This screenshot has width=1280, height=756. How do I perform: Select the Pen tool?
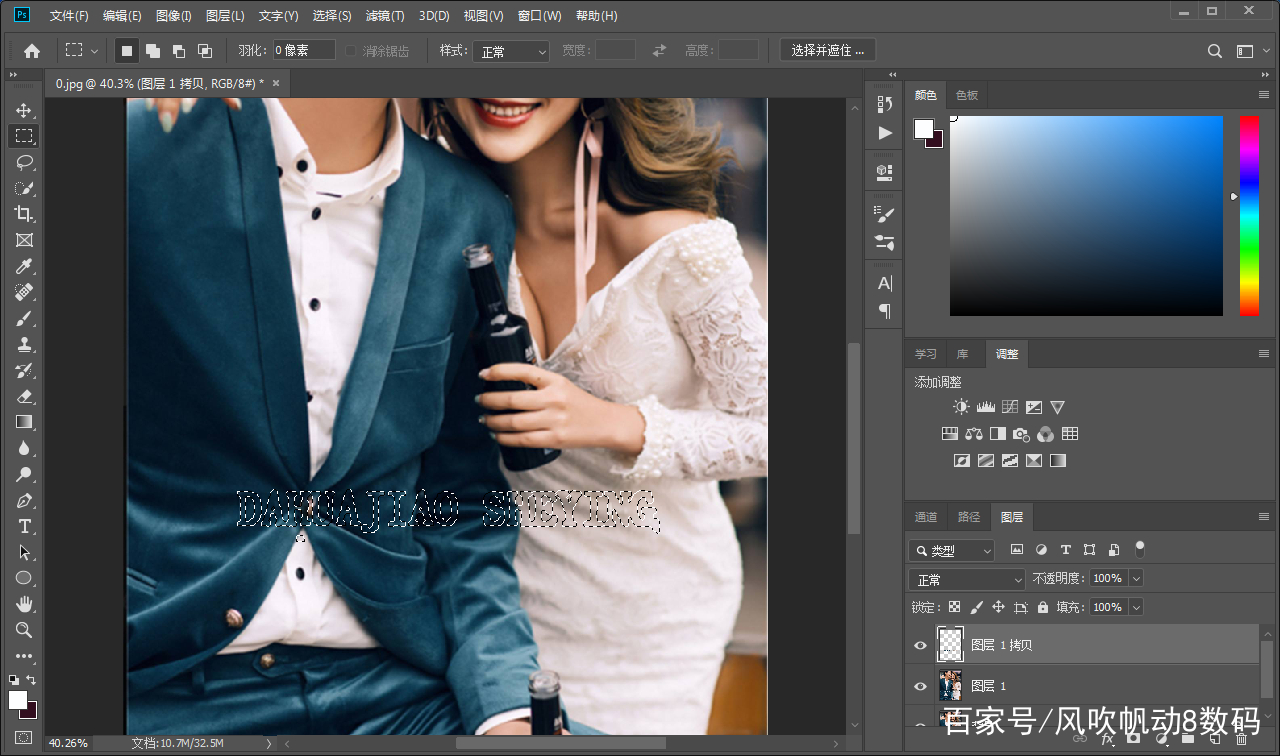click(x=24, y=500)
